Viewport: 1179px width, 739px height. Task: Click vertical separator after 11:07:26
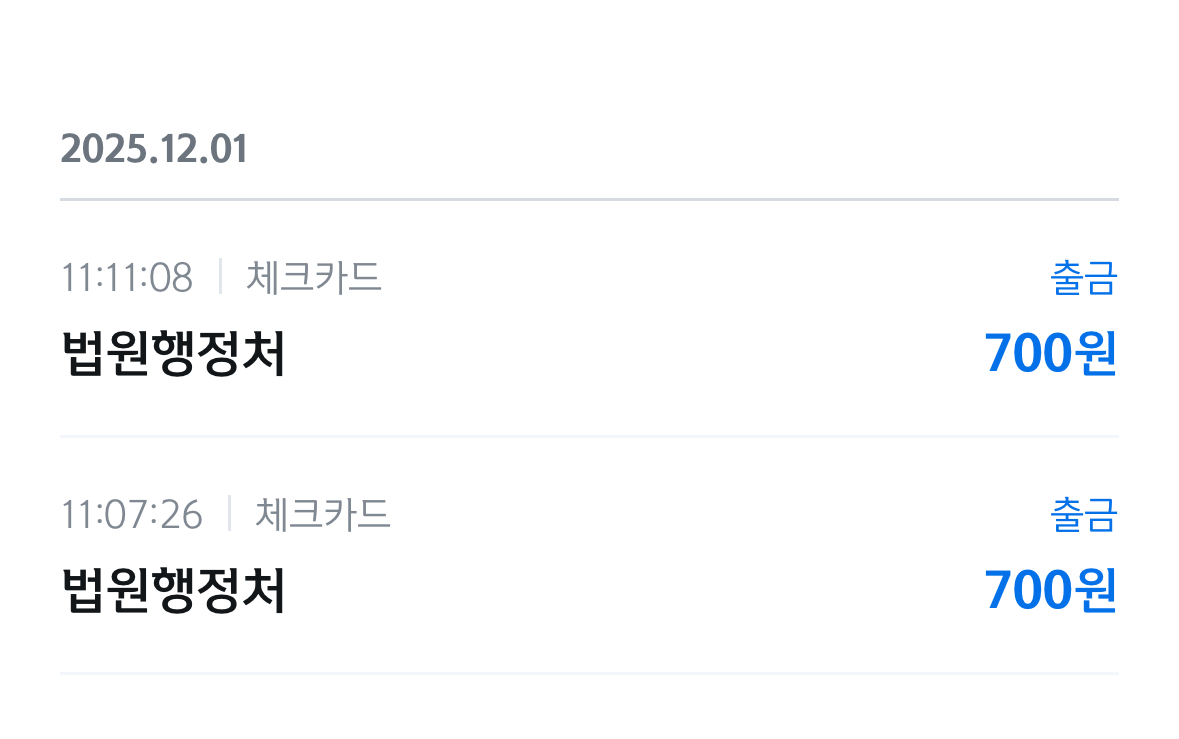coord(229,515)
